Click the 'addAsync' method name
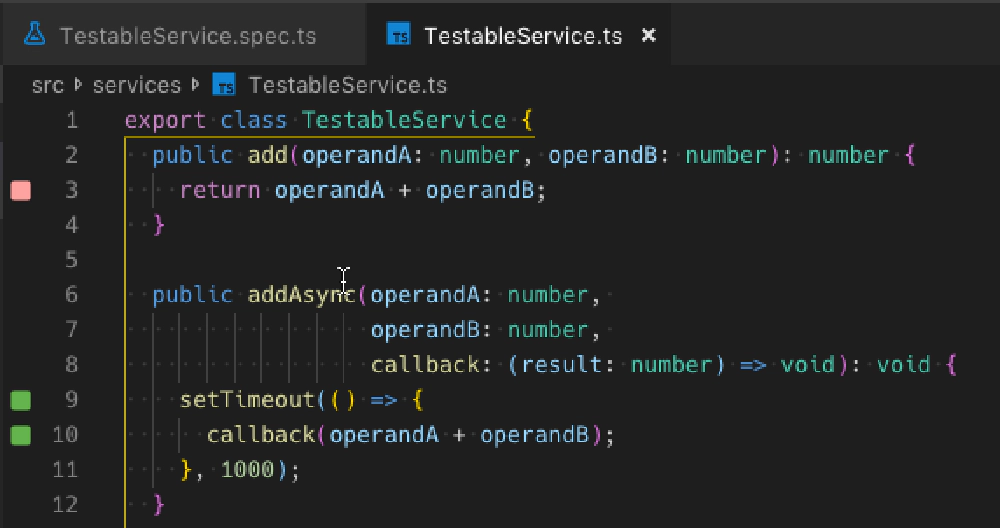Image resolution: width=1000 pixels, height=528 pixels. tap(302, 295)
